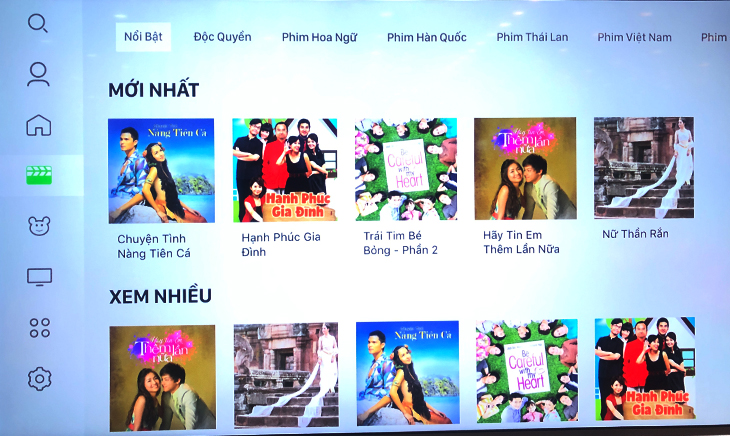Open the apps grid icon
The height and width of the screenshot is (436, 730).
40,328
